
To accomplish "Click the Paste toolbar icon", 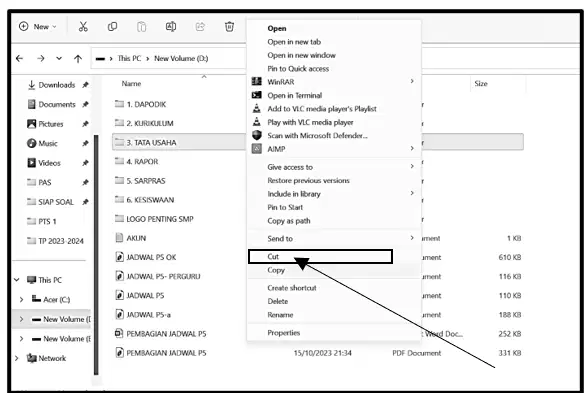I will pos(141,27).
